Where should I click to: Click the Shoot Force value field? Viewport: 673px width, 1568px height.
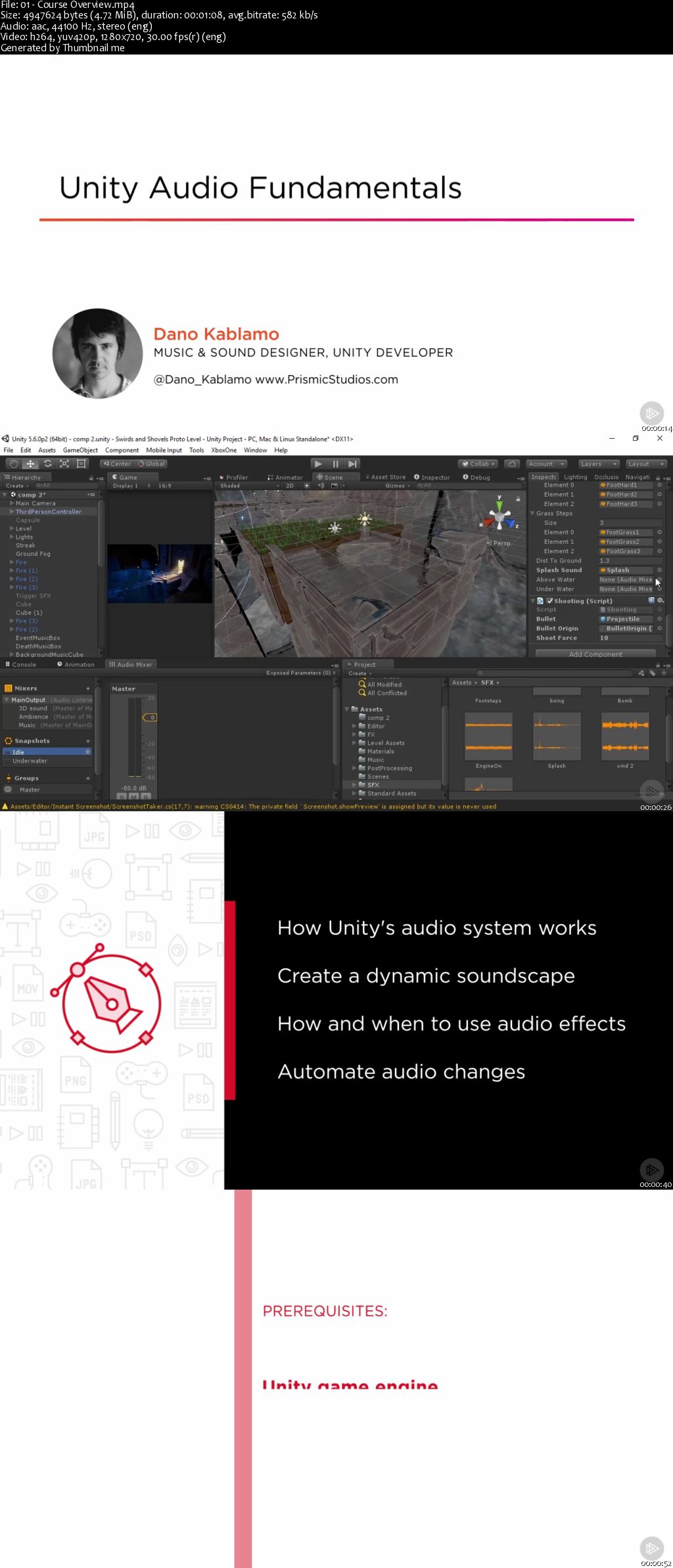click(x=630, y=638)
